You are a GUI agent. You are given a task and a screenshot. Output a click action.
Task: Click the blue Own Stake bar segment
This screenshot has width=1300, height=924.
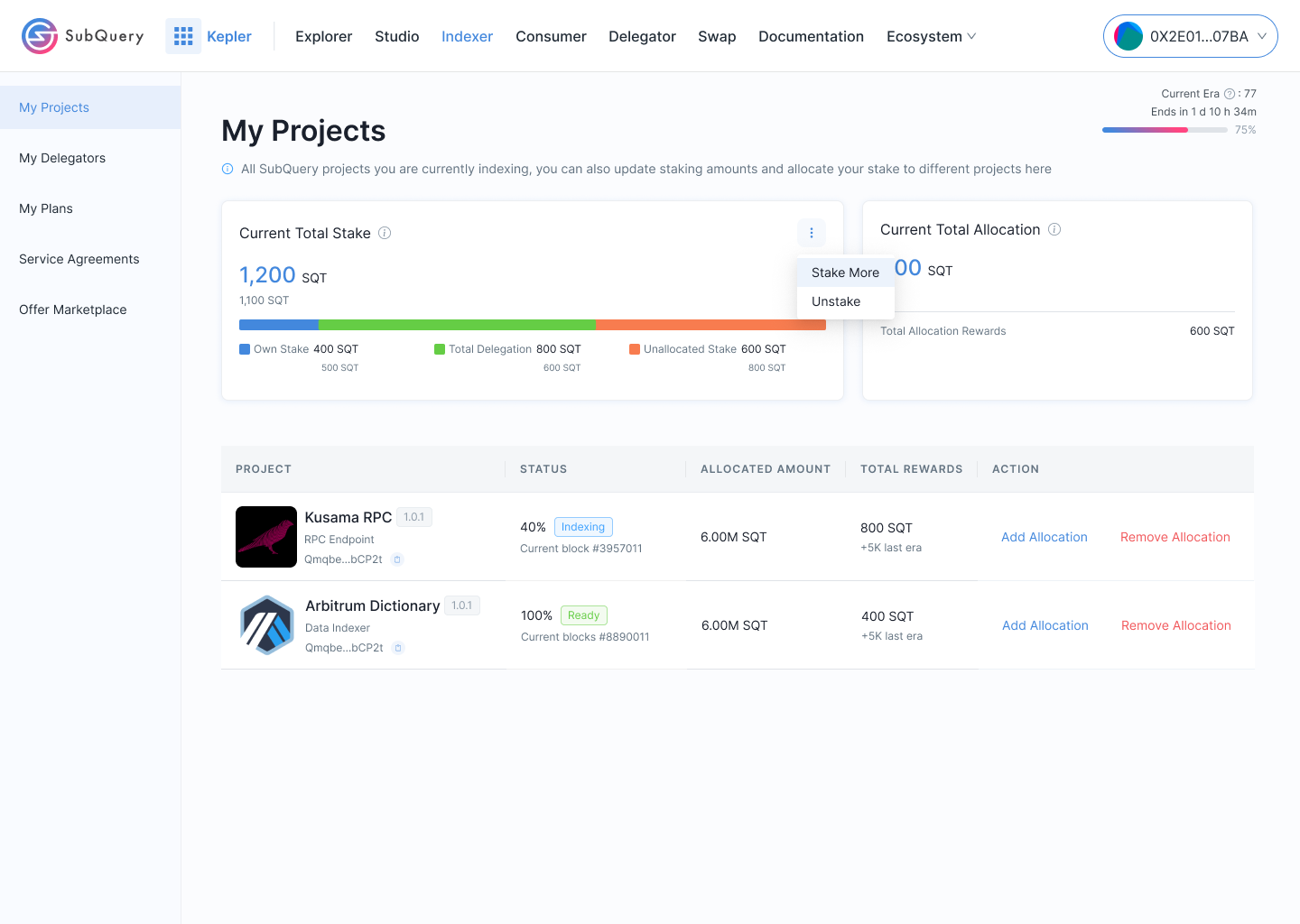point(279,325)
